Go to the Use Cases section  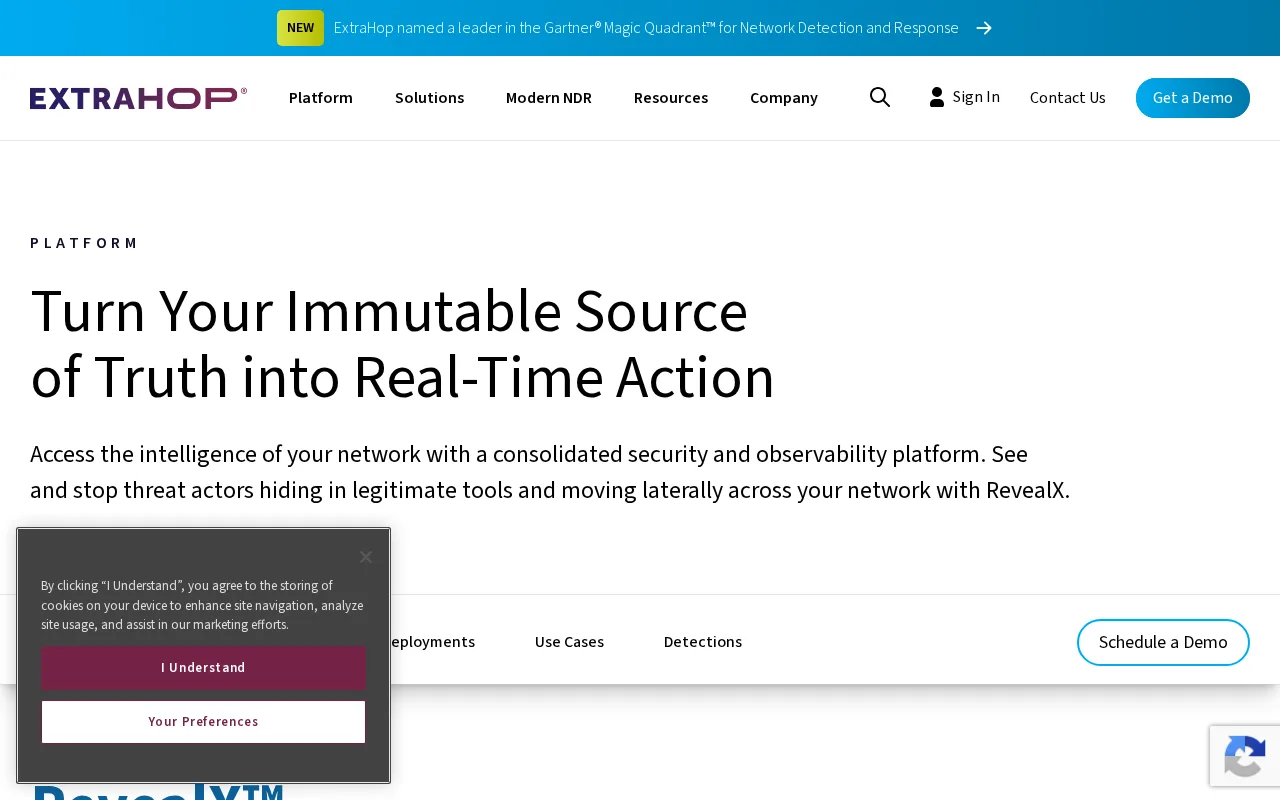coord(569,642)
